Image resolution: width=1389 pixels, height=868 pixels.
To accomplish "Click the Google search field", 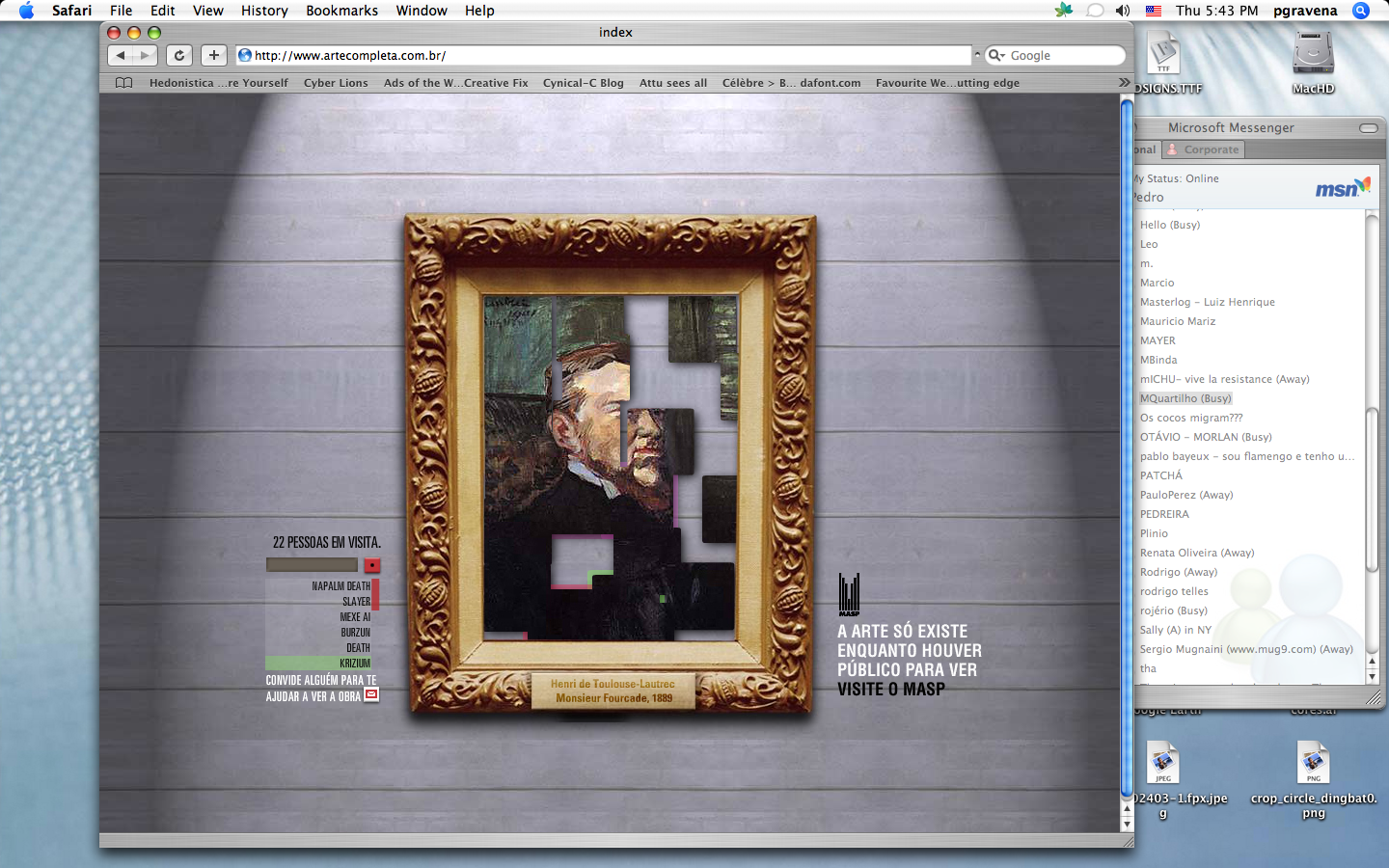I will click(x=1056, y=56).
